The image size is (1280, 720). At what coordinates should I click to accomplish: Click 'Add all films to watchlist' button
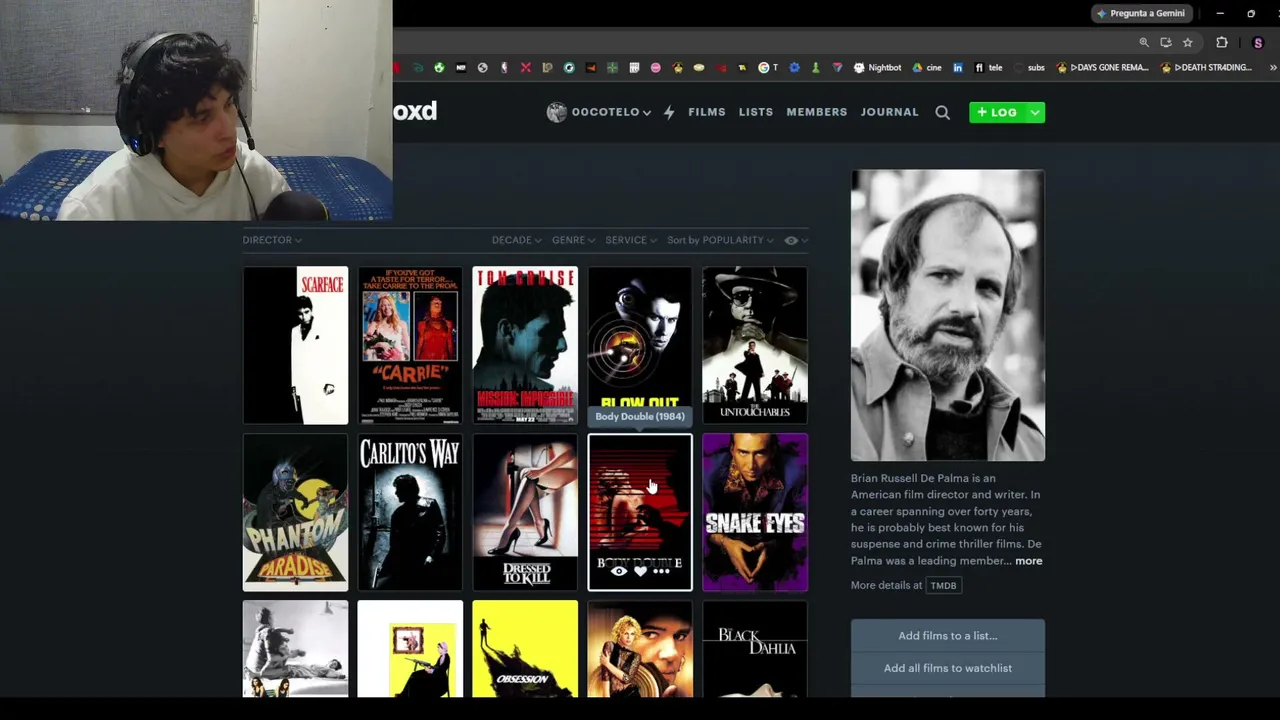point(948,668)
